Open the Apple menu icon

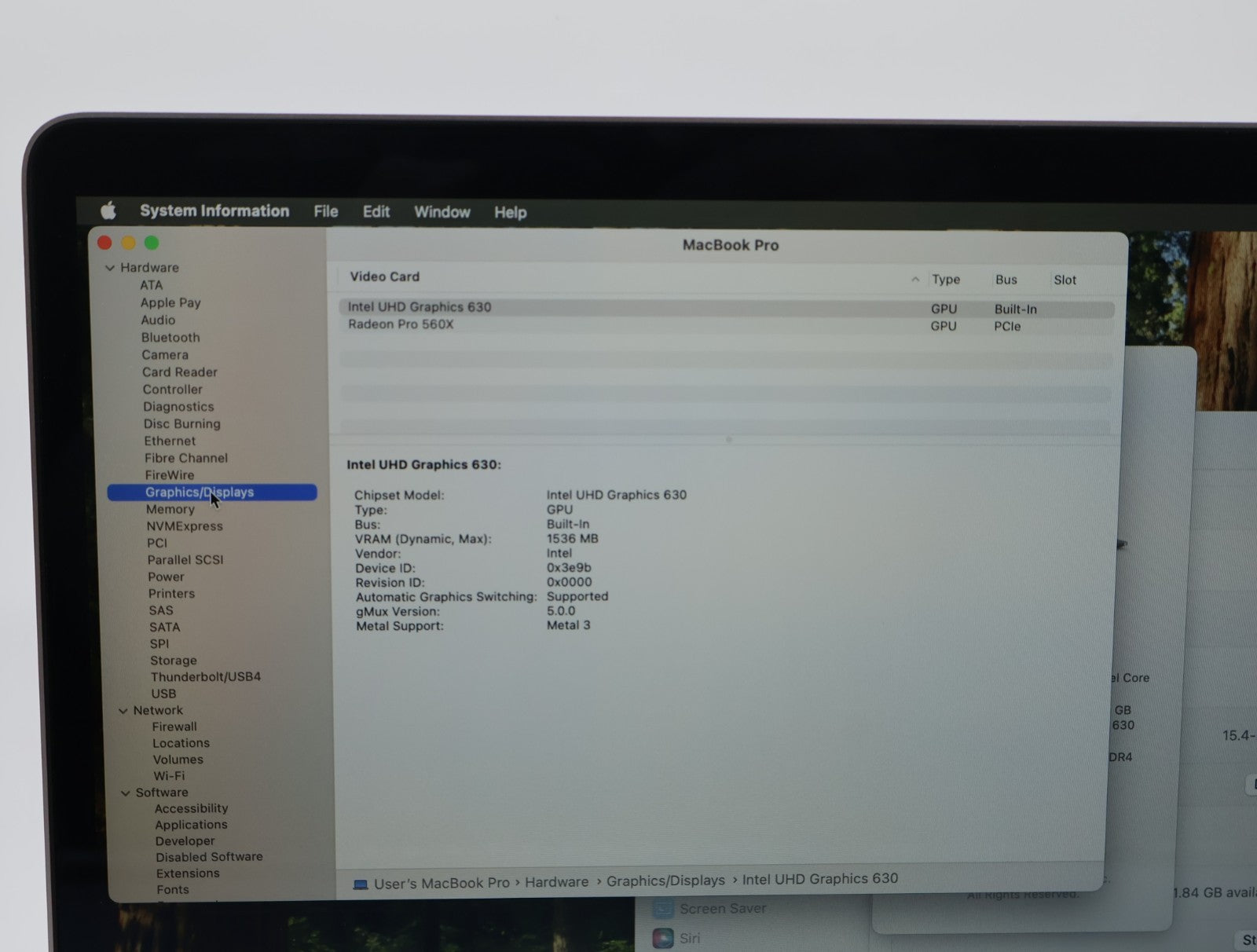(108, 211)
